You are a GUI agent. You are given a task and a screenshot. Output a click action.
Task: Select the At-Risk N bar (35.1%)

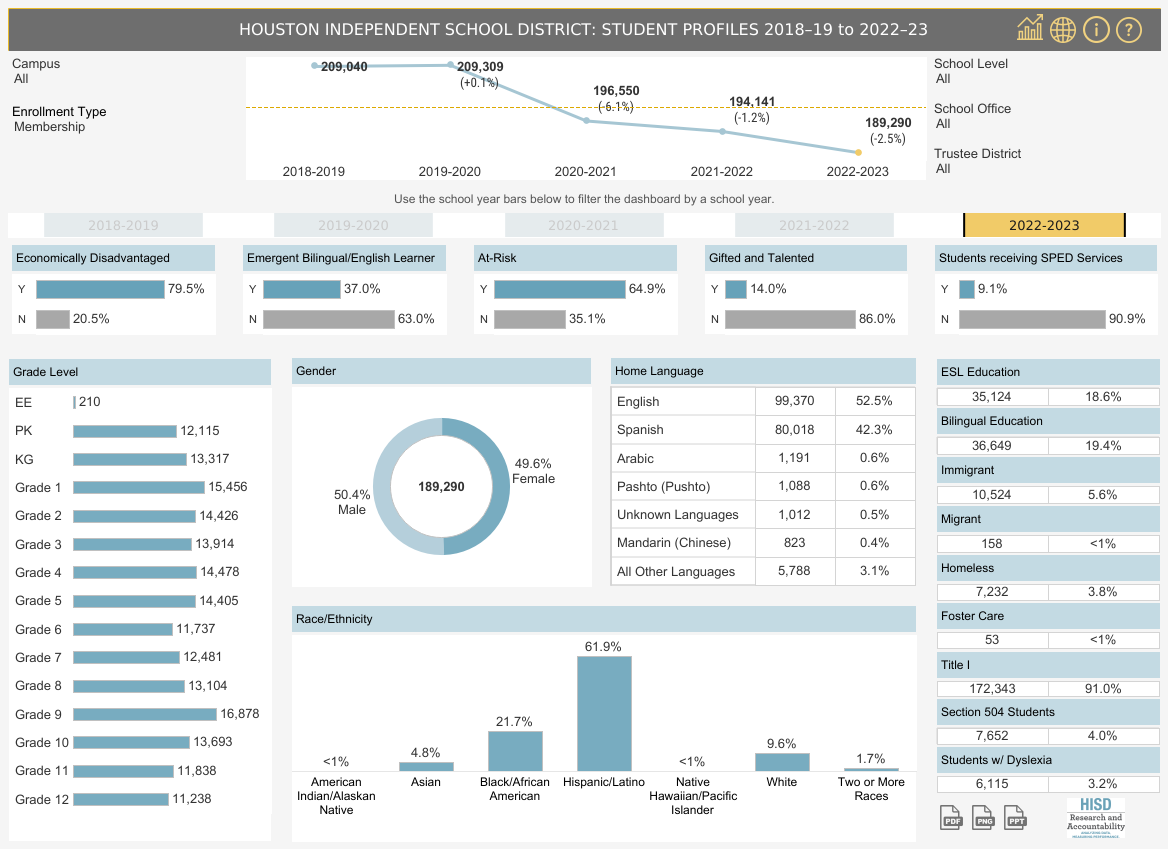(530, 319)
